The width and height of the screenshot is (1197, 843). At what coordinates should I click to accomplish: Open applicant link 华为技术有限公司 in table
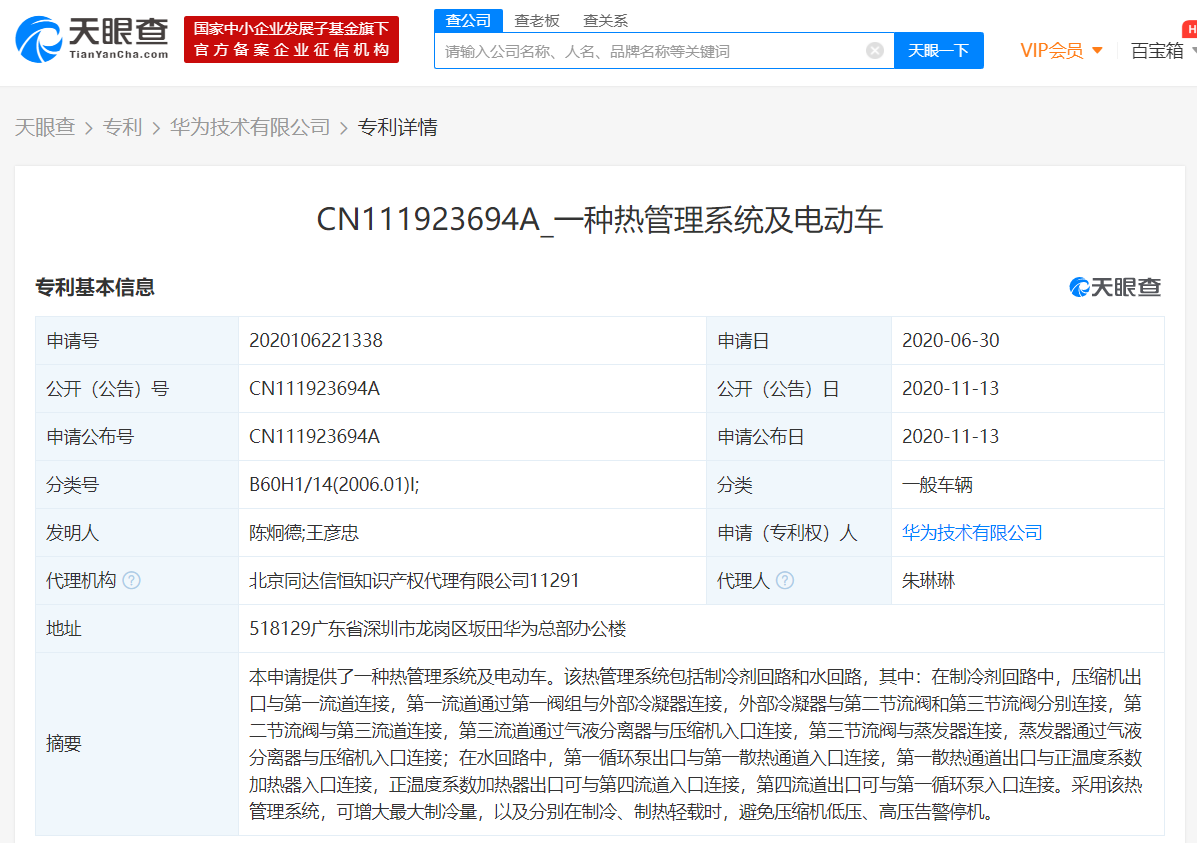(972, 532)
